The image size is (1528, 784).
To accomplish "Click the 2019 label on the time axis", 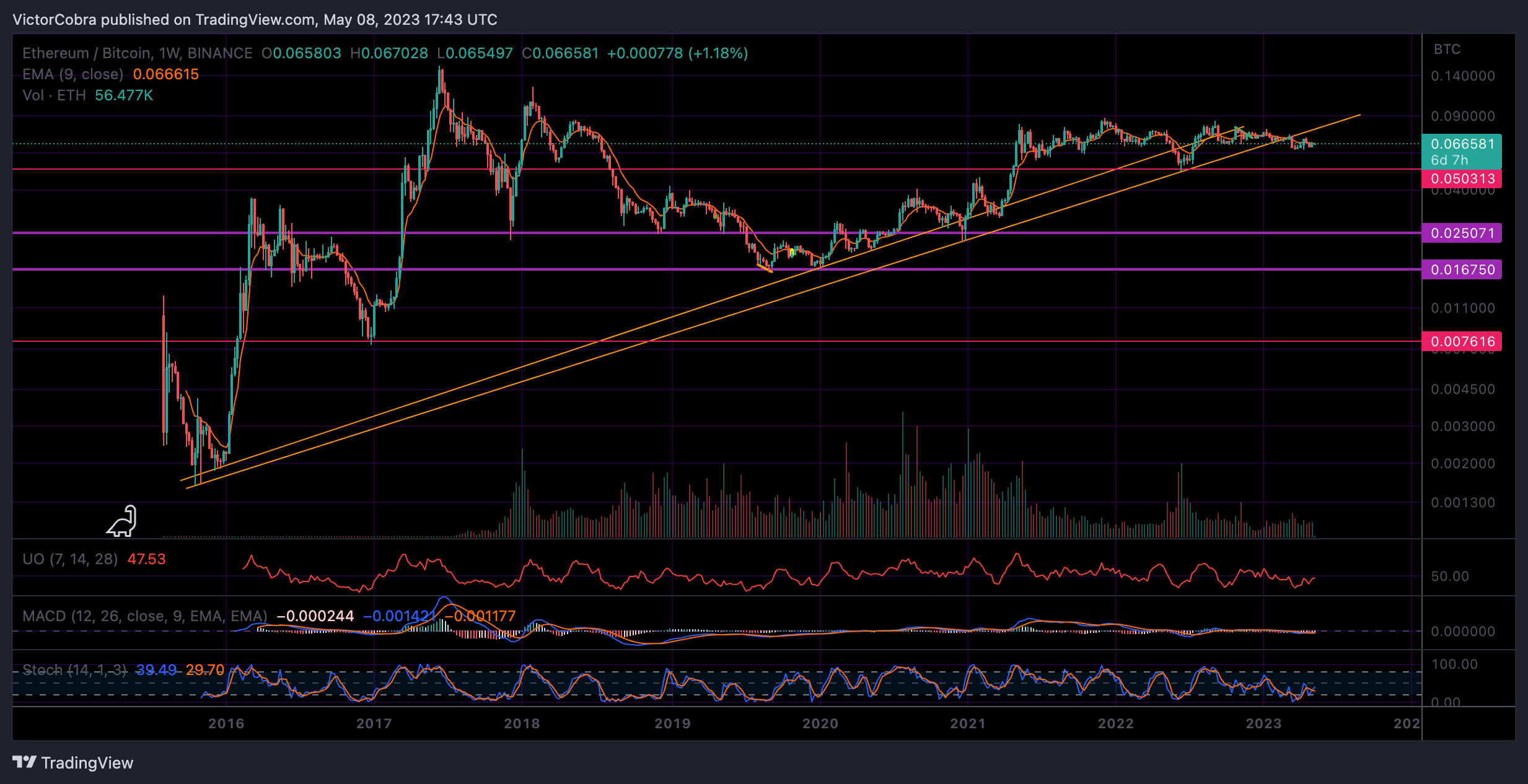I will click(672, 723).
